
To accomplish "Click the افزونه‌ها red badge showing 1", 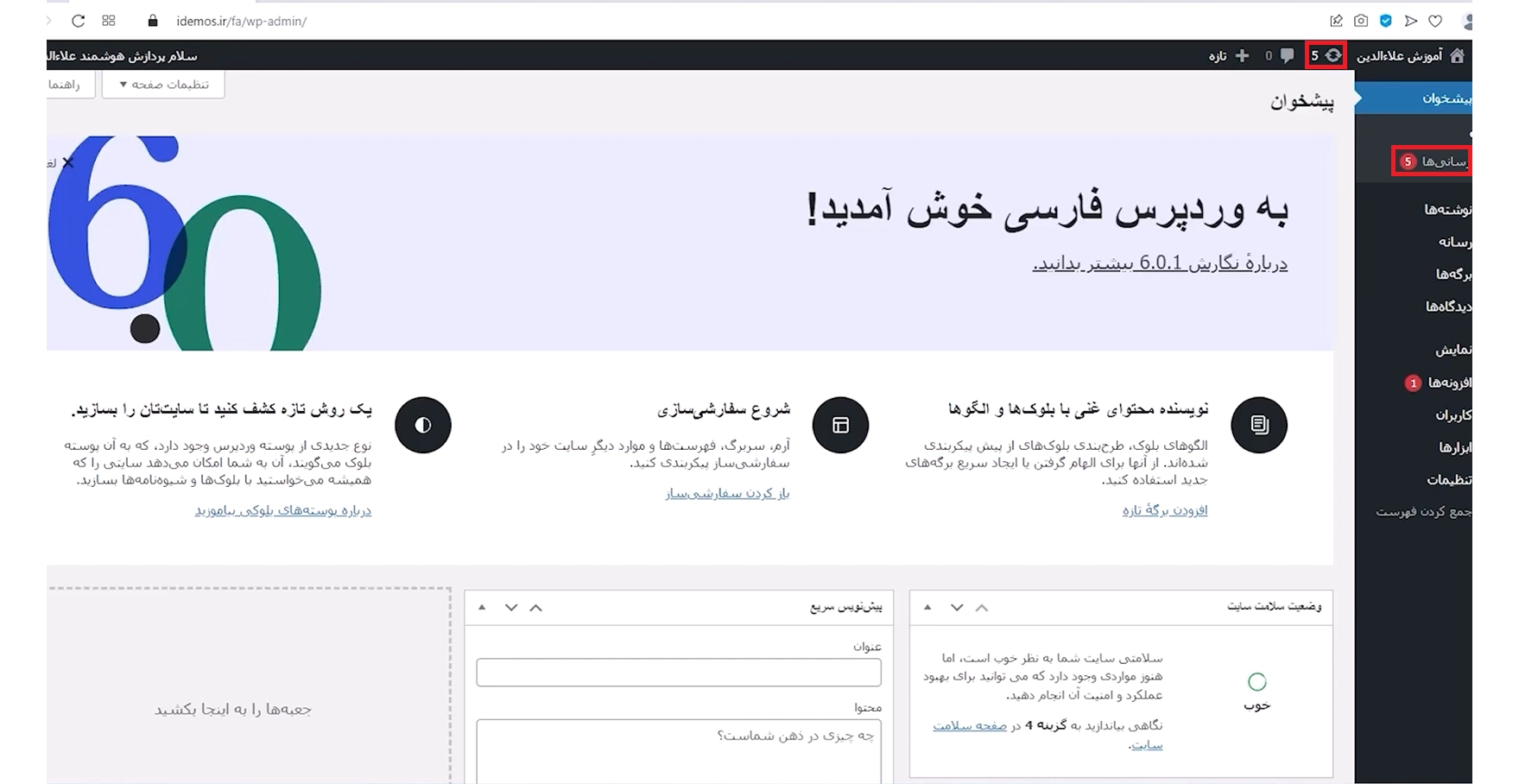I will click(1413, 383).
